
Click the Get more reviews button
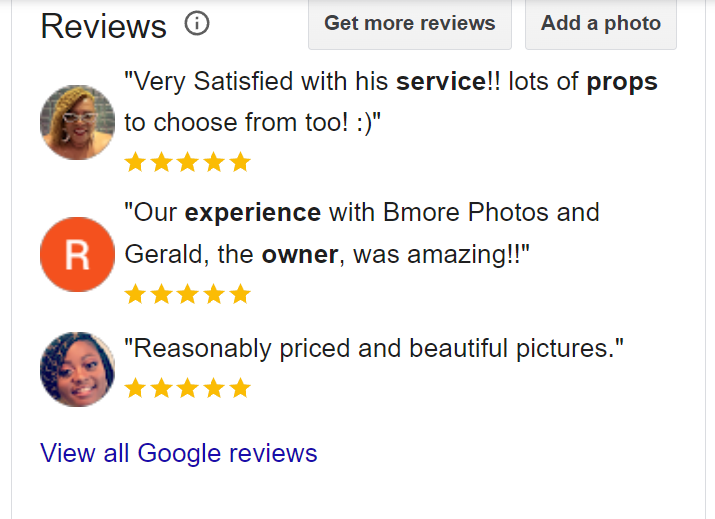pos(409,24)
